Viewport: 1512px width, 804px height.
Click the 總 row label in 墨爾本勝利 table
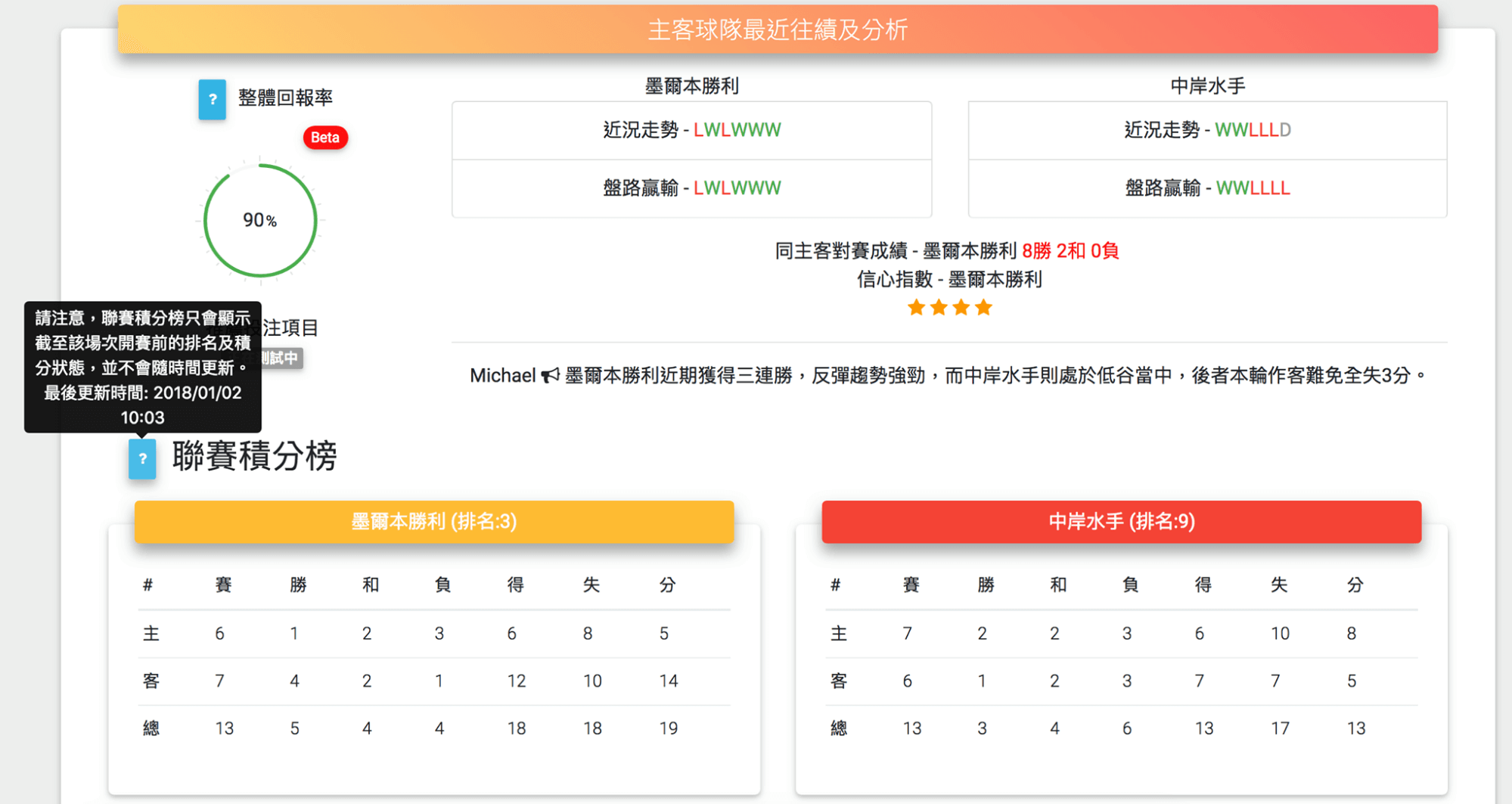click(151, 728)
